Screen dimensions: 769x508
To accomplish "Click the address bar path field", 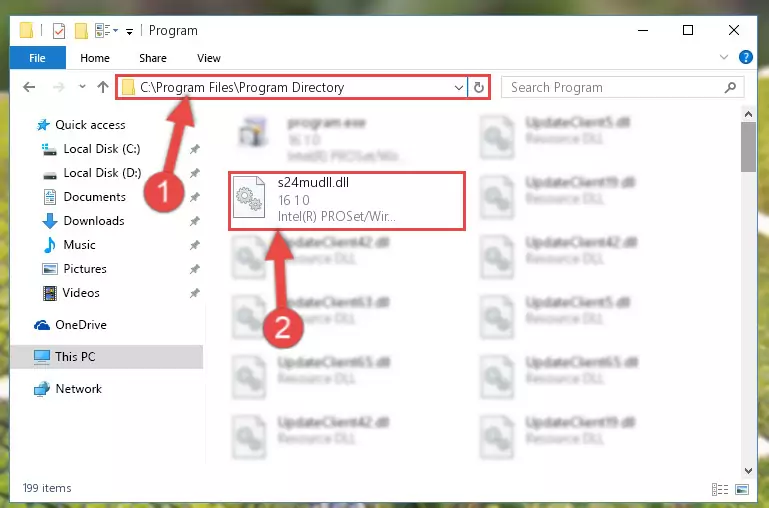I will tap(292, 87).
